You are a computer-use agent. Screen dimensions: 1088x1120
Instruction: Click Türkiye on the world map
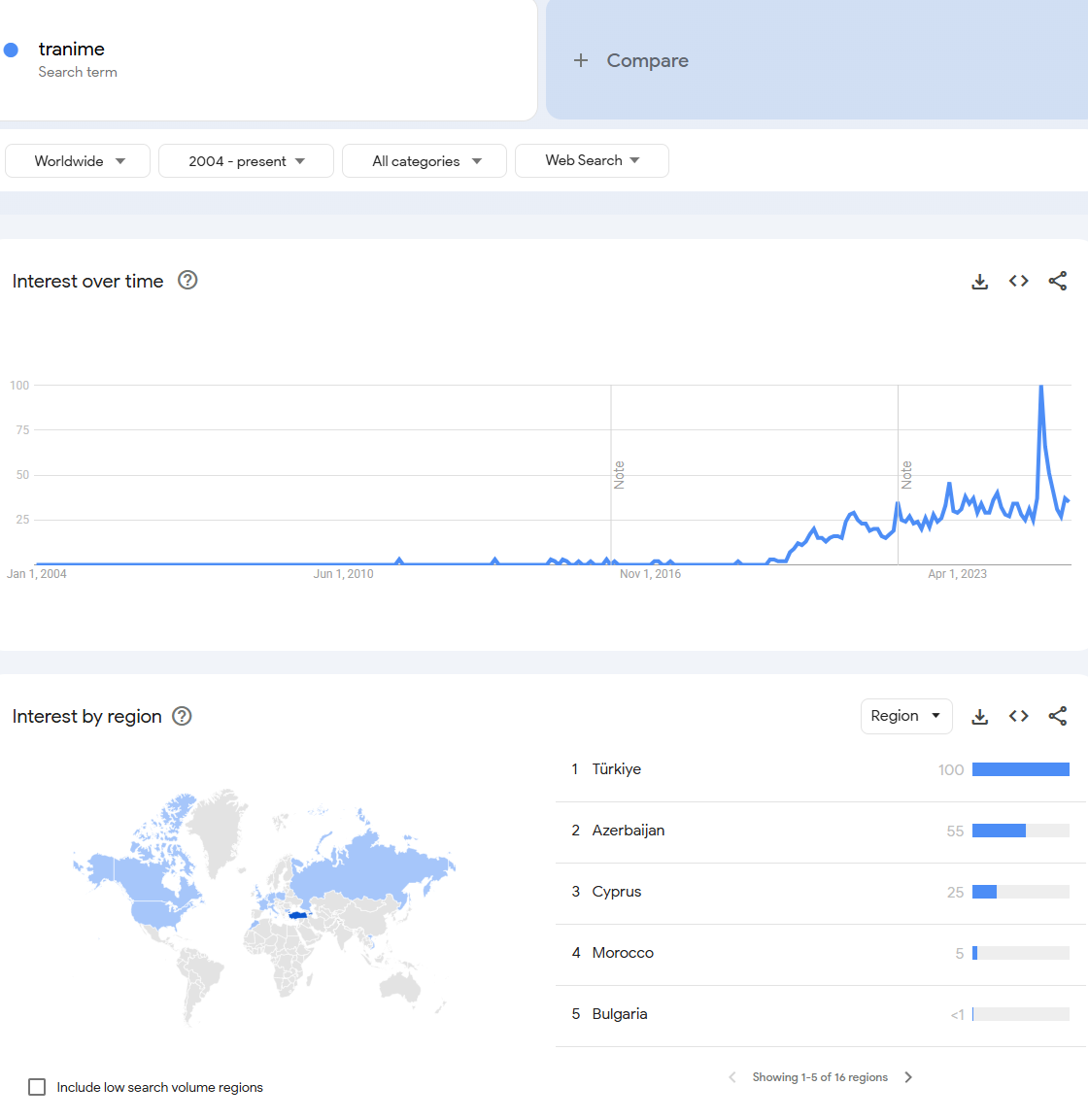point(298,915)
